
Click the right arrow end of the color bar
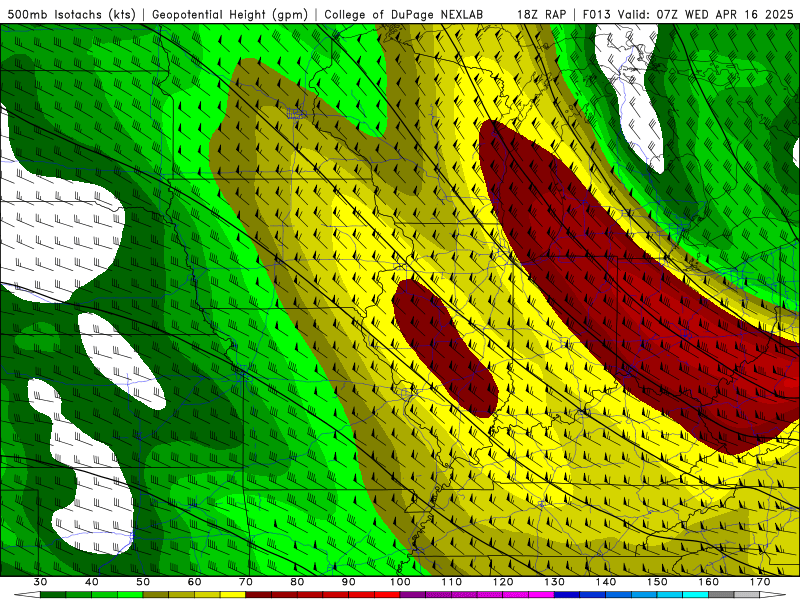(x=772, y=595)
